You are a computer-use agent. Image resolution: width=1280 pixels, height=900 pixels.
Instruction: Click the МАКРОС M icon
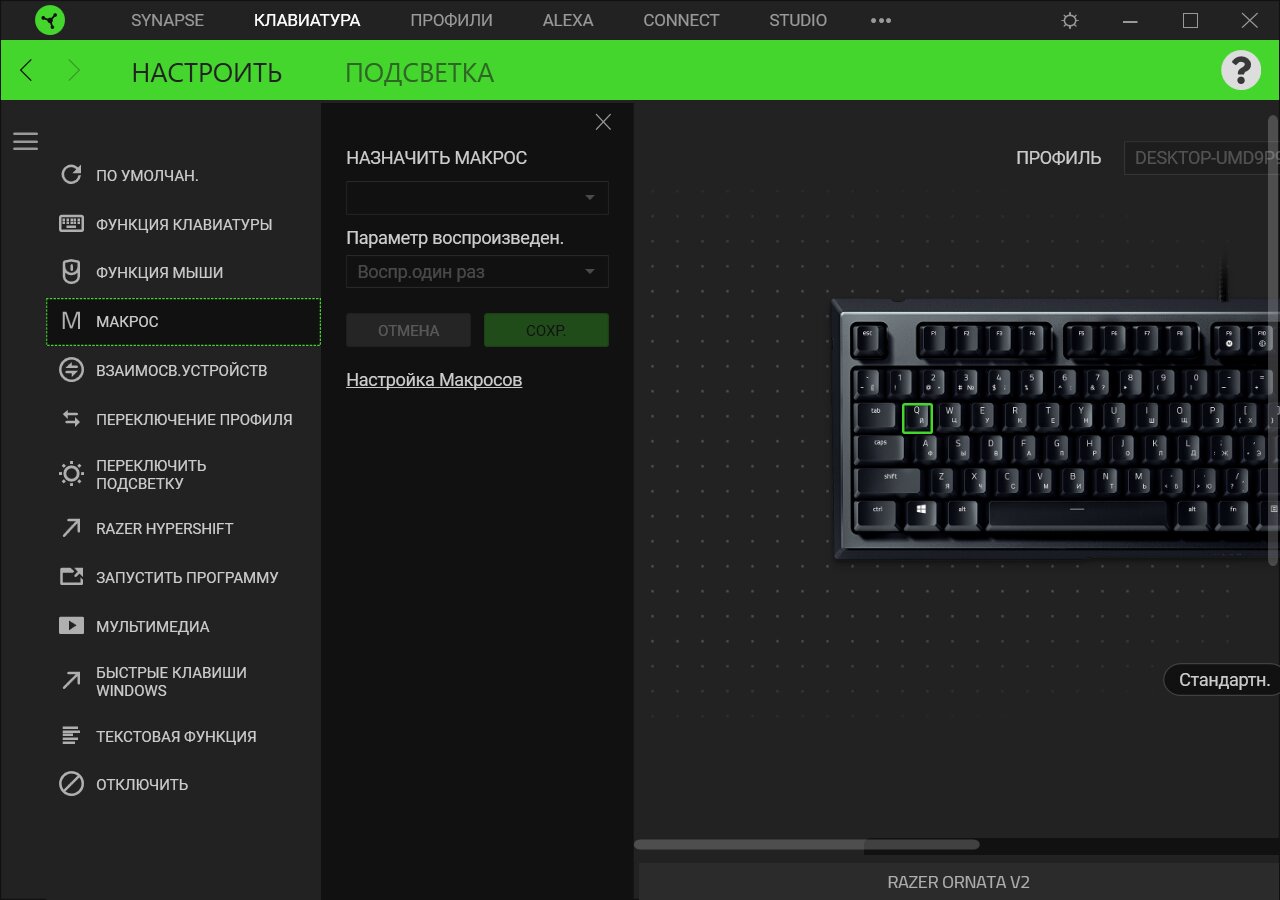point(71,321)
